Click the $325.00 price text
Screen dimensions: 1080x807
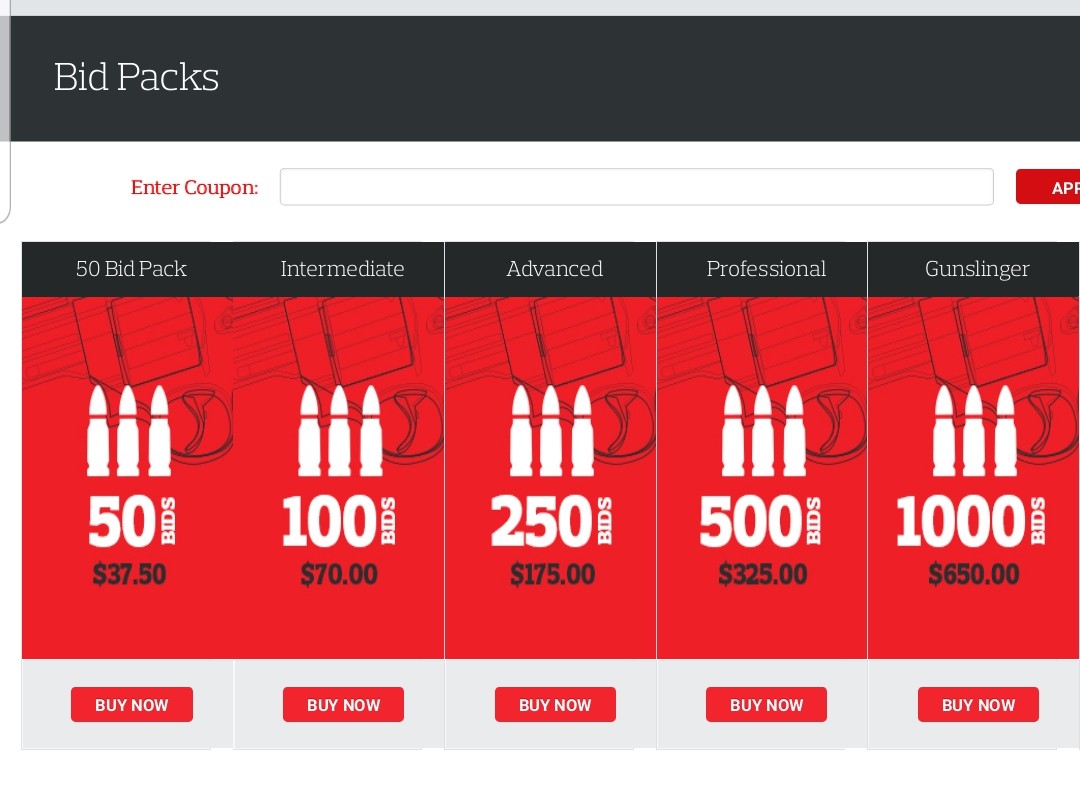coord(763,575)
